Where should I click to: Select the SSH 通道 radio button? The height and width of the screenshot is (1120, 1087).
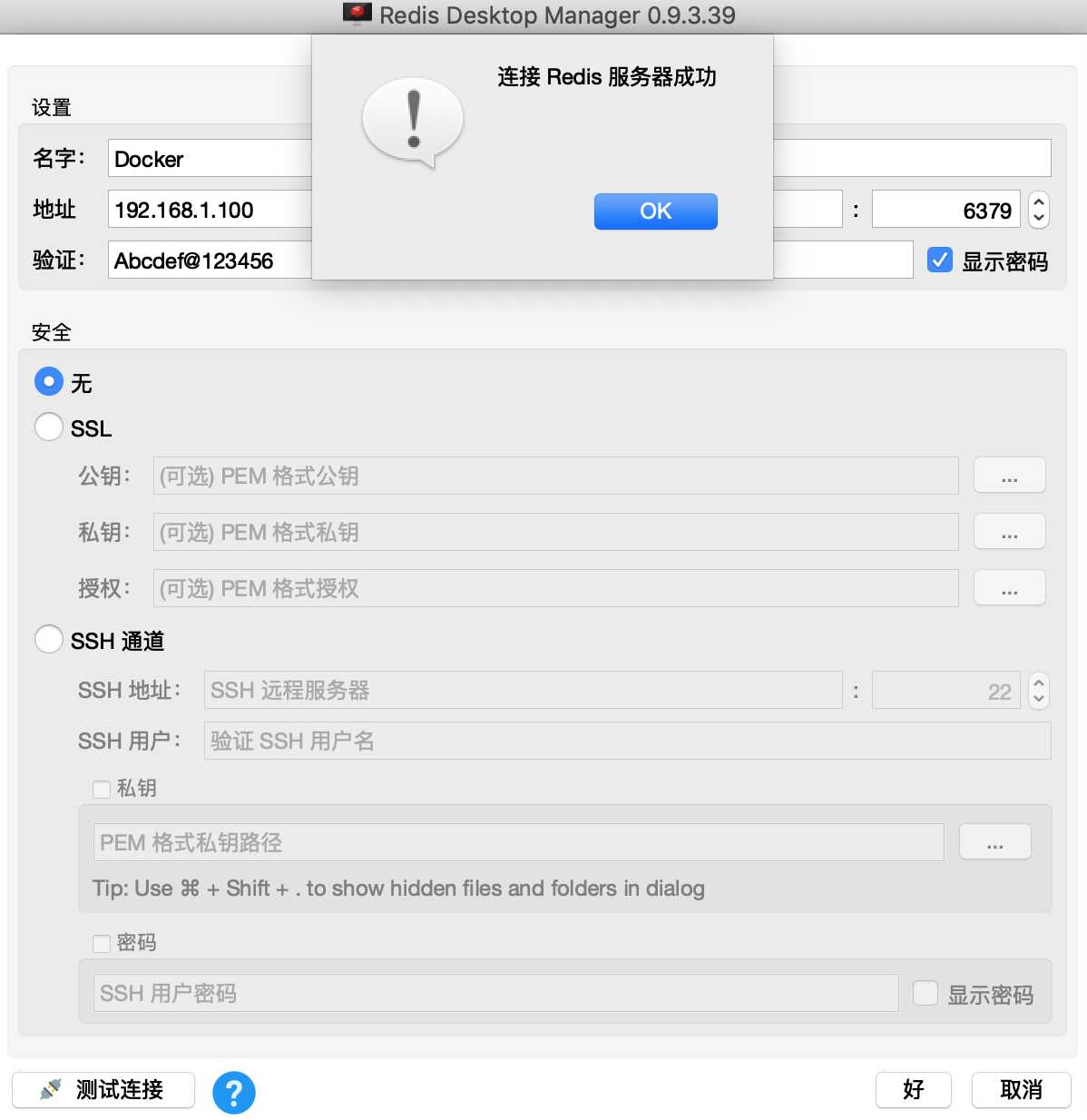(49, 639)
